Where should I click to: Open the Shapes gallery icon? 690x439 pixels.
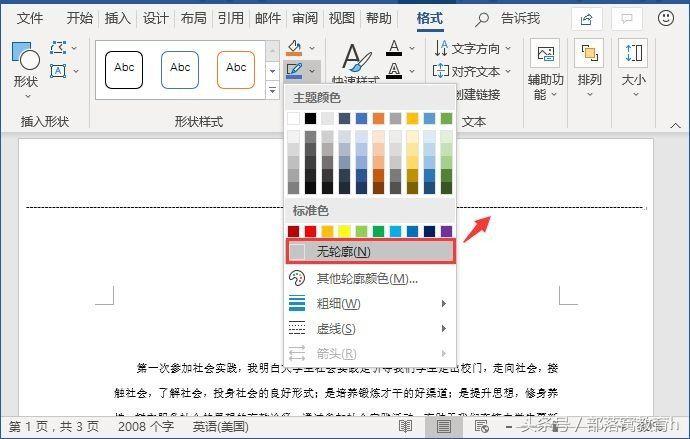click(25, 56)
